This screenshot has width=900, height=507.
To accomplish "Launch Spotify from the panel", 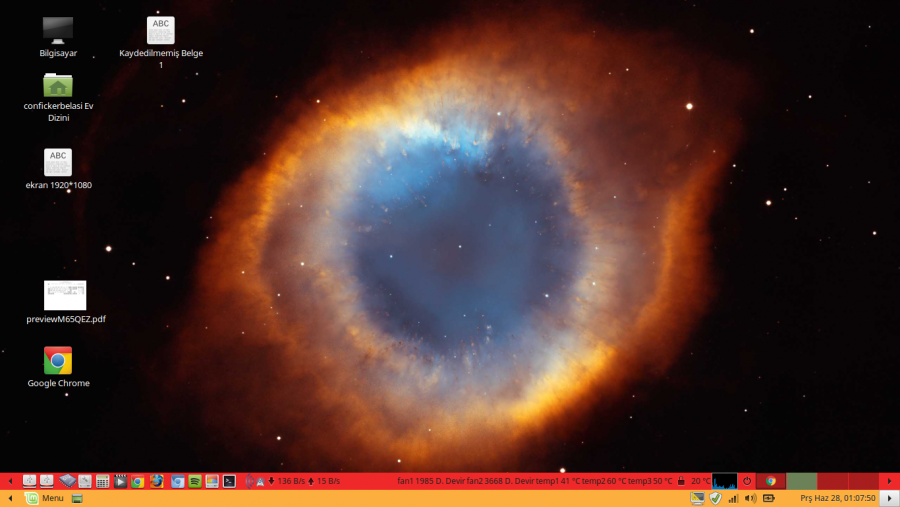I will point(195,481).
